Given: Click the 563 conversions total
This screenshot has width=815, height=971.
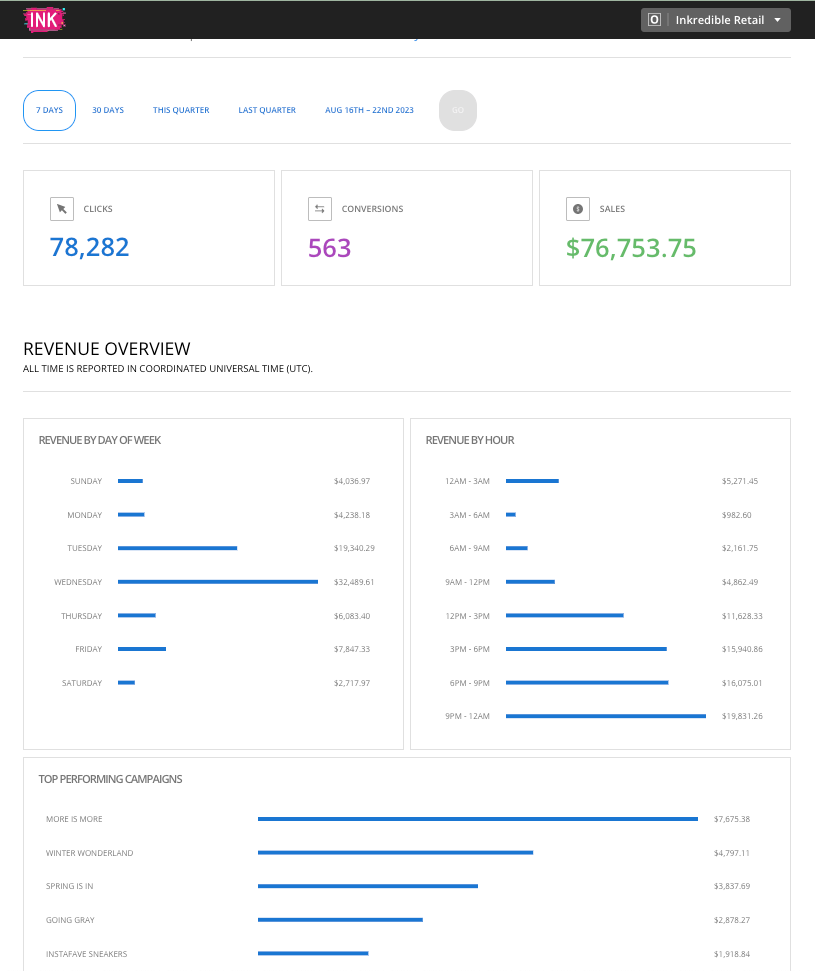Looking at the screenshot, I should [330, 248].
